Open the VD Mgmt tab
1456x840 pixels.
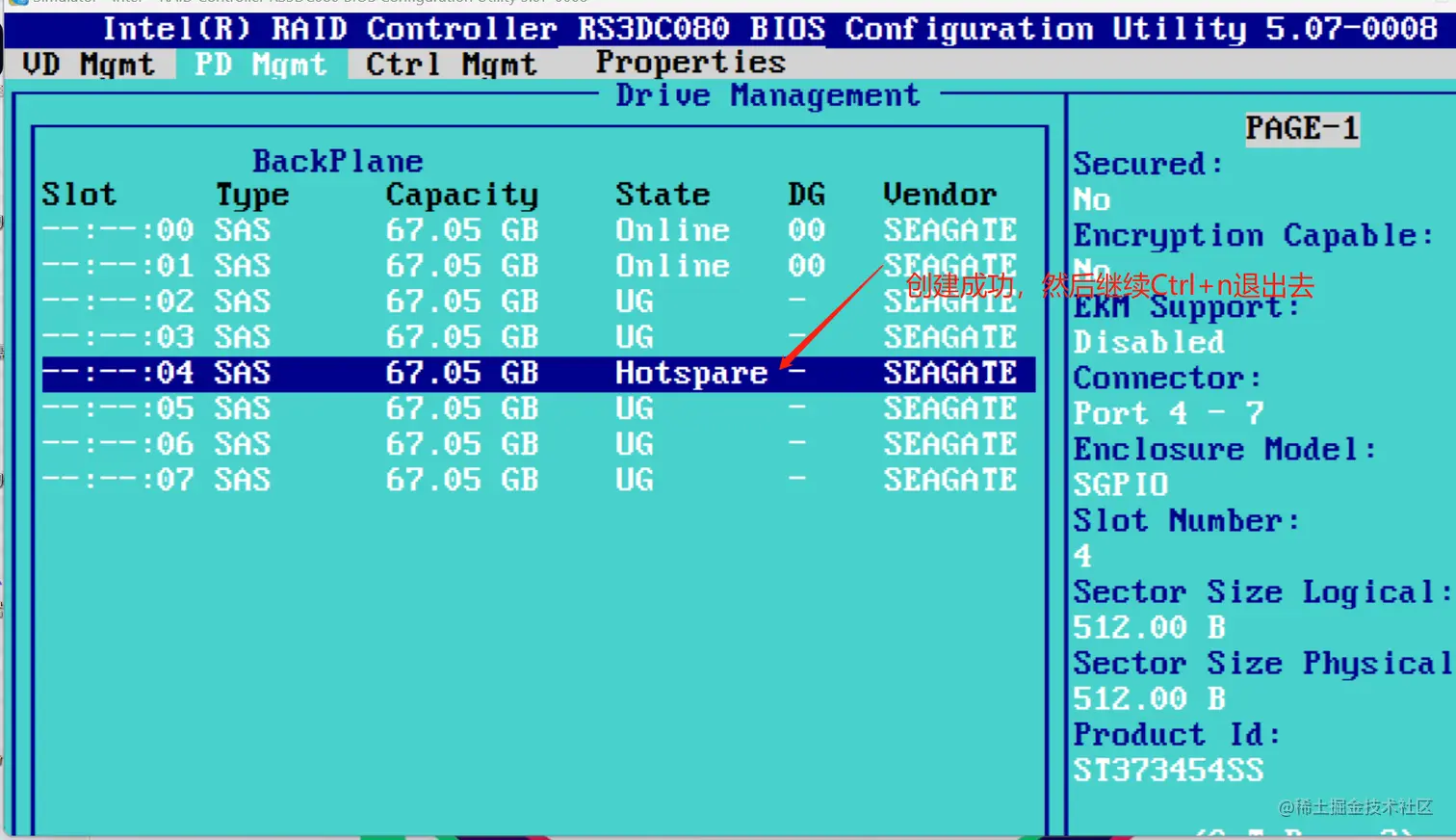pyautogui.click(x=89, y=65)
